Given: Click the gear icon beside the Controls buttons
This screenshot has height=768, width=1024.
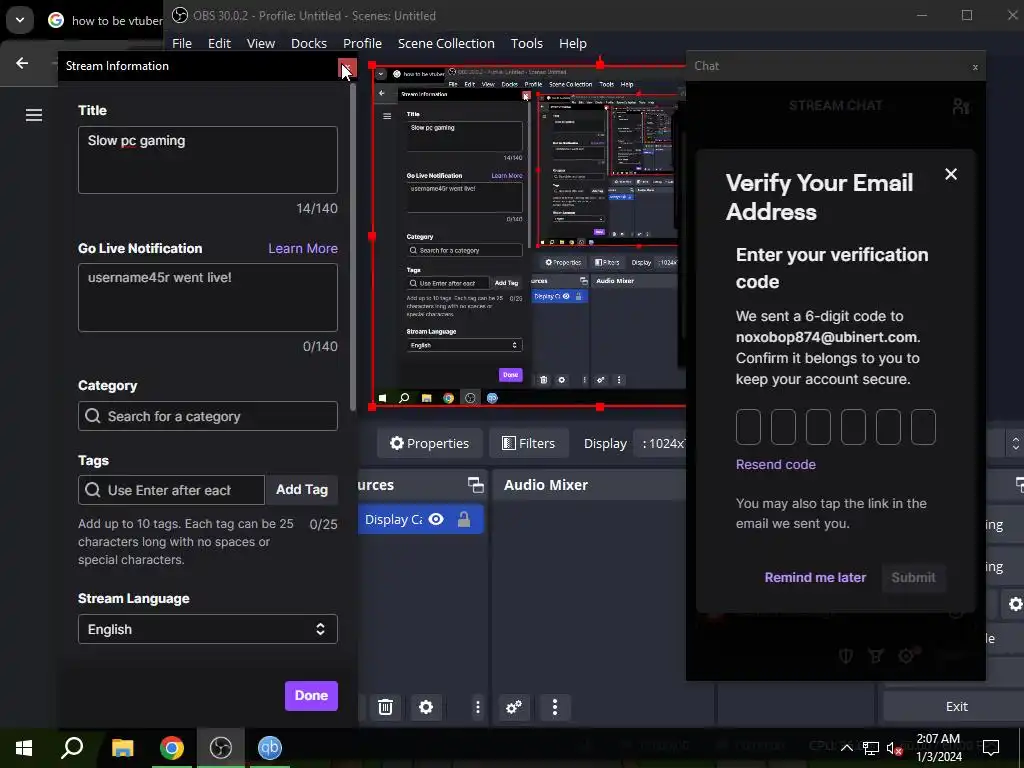Looking at the screenshot, I should pyautogui.click(x=1015, y=604).
